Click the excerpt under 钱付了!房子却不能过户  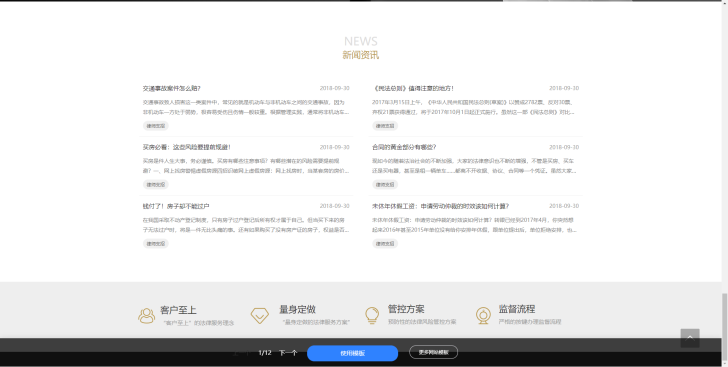tap(246, 225)
